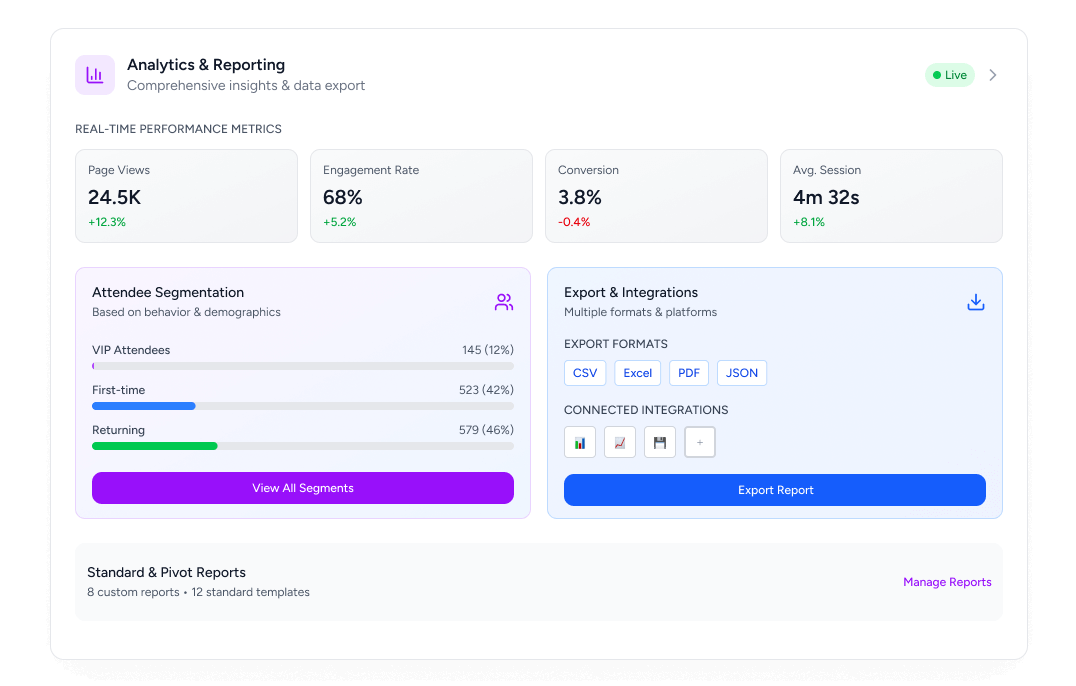Click the '+12.3%' change value
The image size is (1076, 686).
106,222
